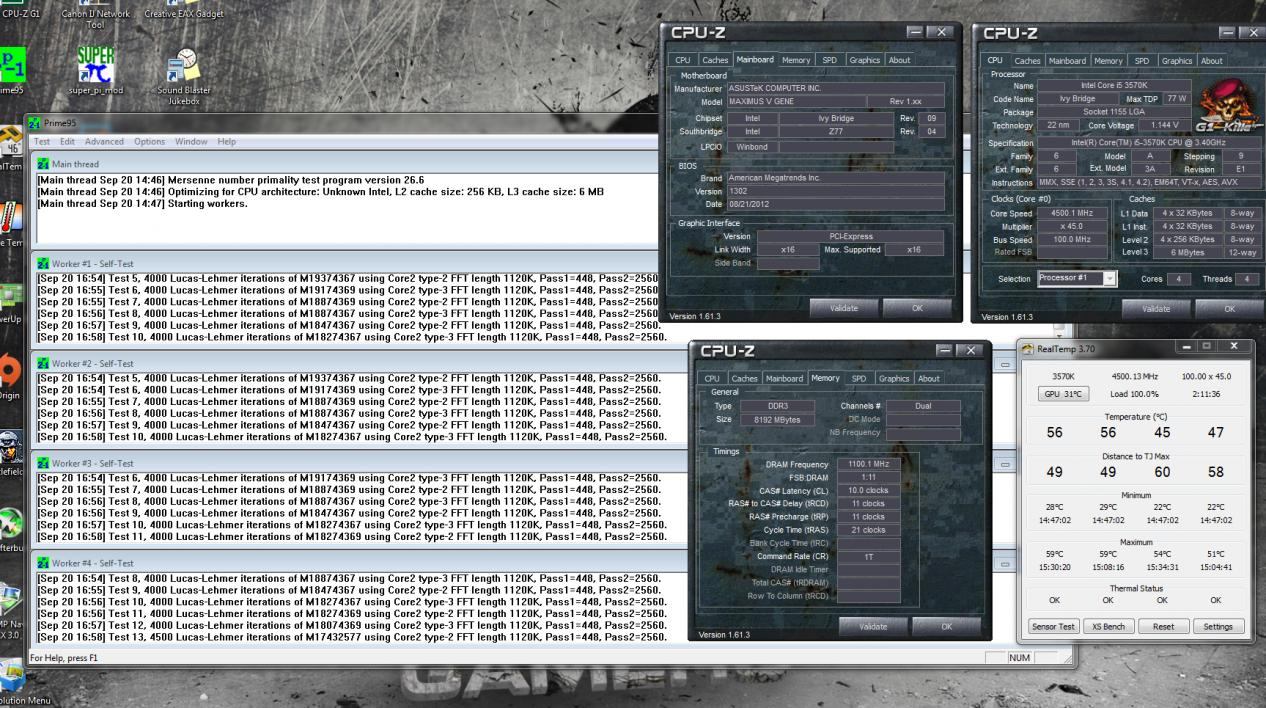The image size is (1266, 708).
Task: Switch to Mainboard tab in processor CPU-Z window
Action: coord(1066,60)
